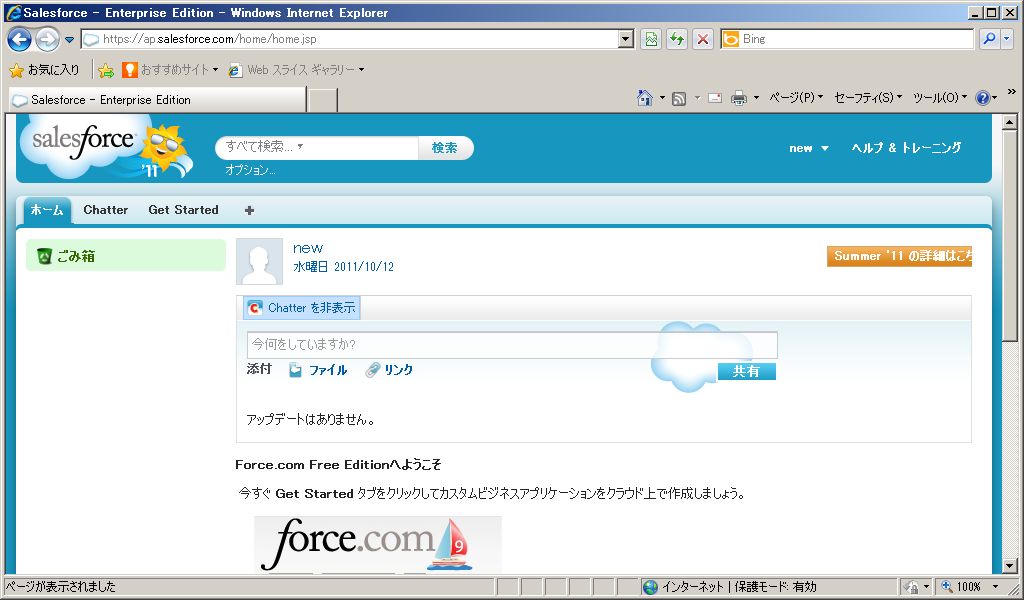Switch to the Chatter tab
1024x600 pixels.
(106, 210)
